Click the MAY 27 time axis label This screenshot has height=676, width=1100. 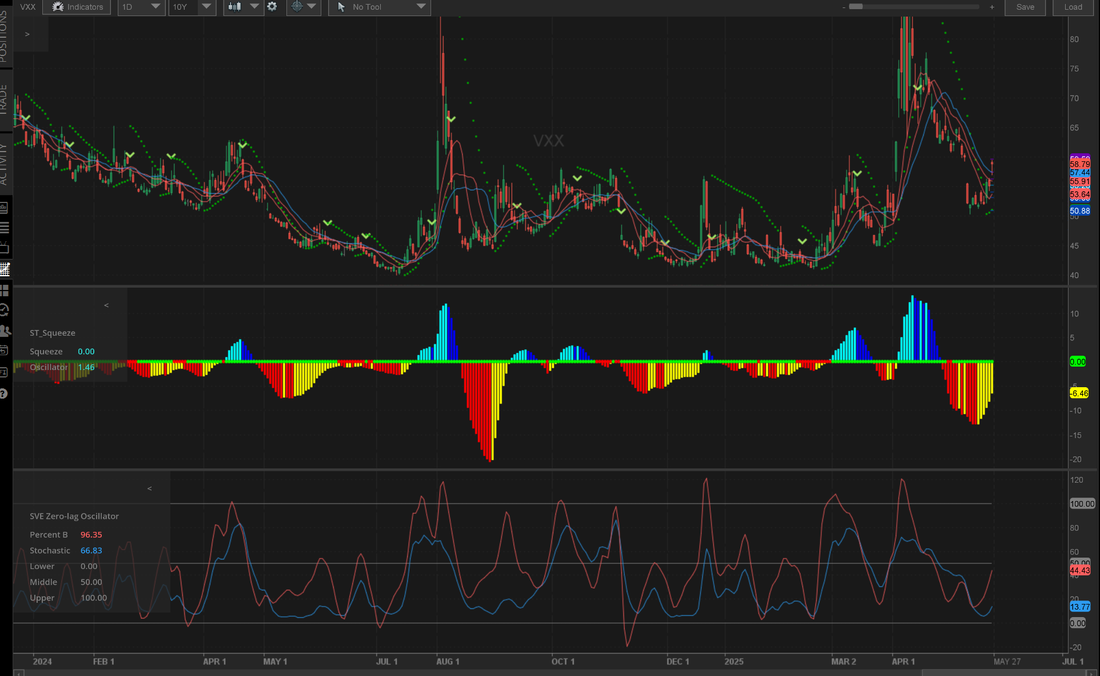click(1007, 662)
